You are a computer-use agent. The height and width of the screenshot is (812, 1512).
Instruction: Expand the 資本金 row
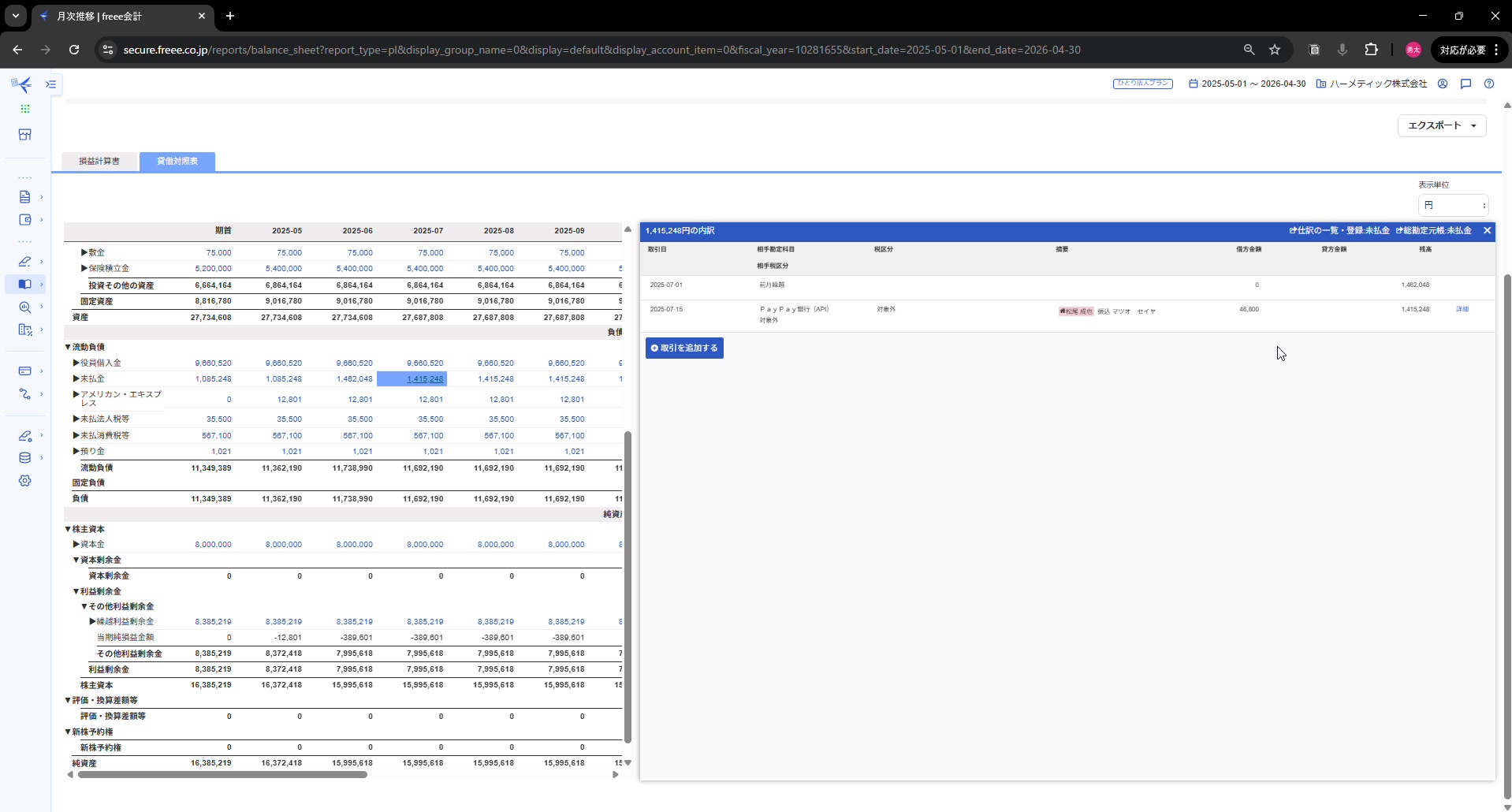(76, 545)
